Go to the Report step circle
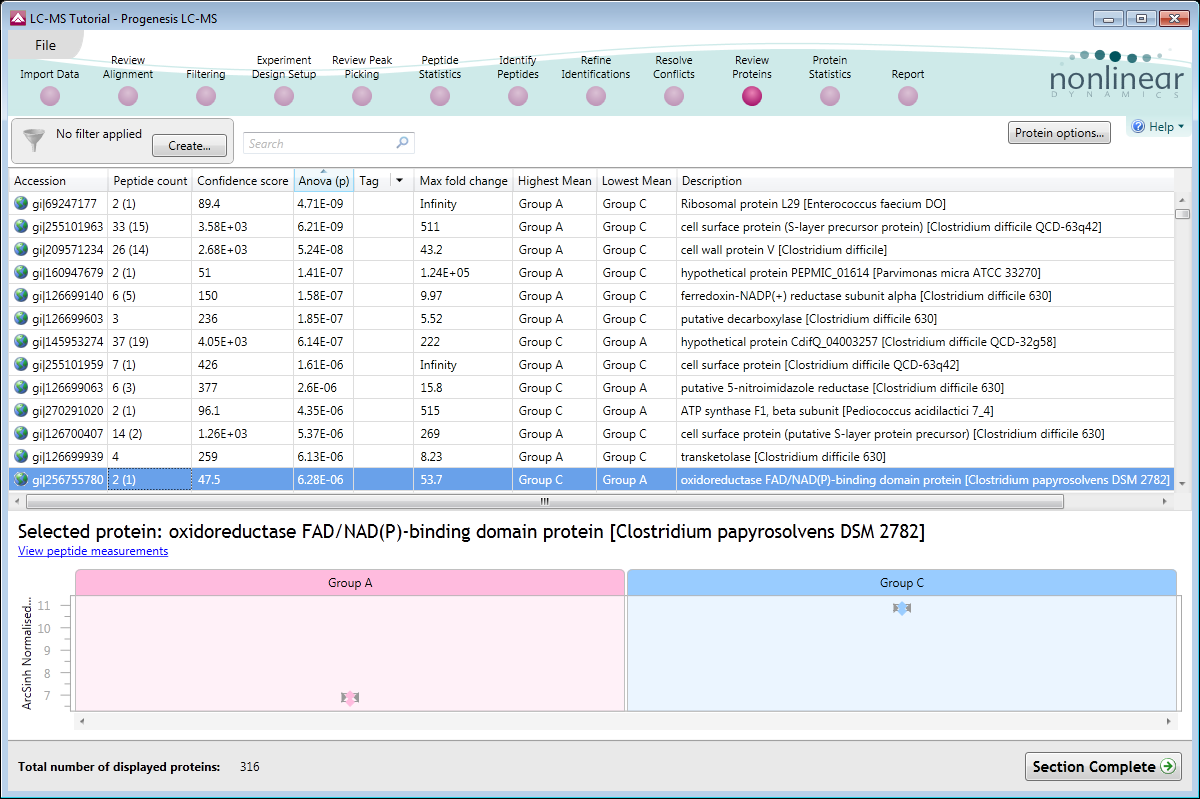This screenshot has width=1200, height=799. (908, 96)
